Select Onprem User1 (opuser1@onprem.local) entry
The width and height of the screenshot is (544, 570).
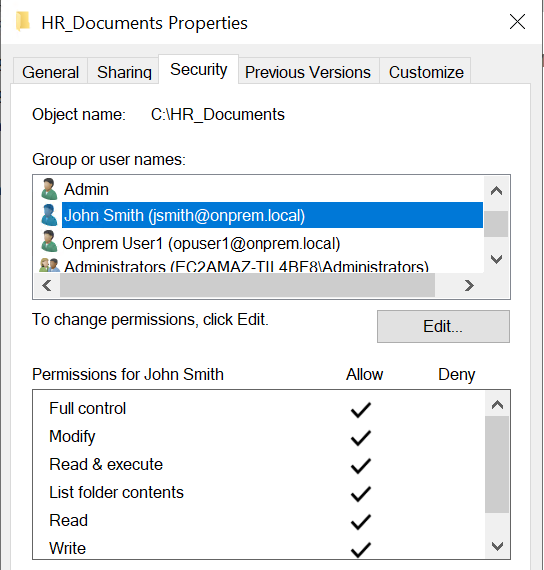tap(261, 243)
